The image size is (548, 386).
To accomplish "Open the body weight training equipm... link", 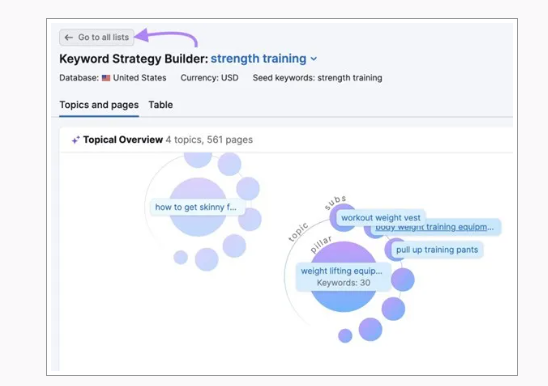I will [x=434, y=227].
